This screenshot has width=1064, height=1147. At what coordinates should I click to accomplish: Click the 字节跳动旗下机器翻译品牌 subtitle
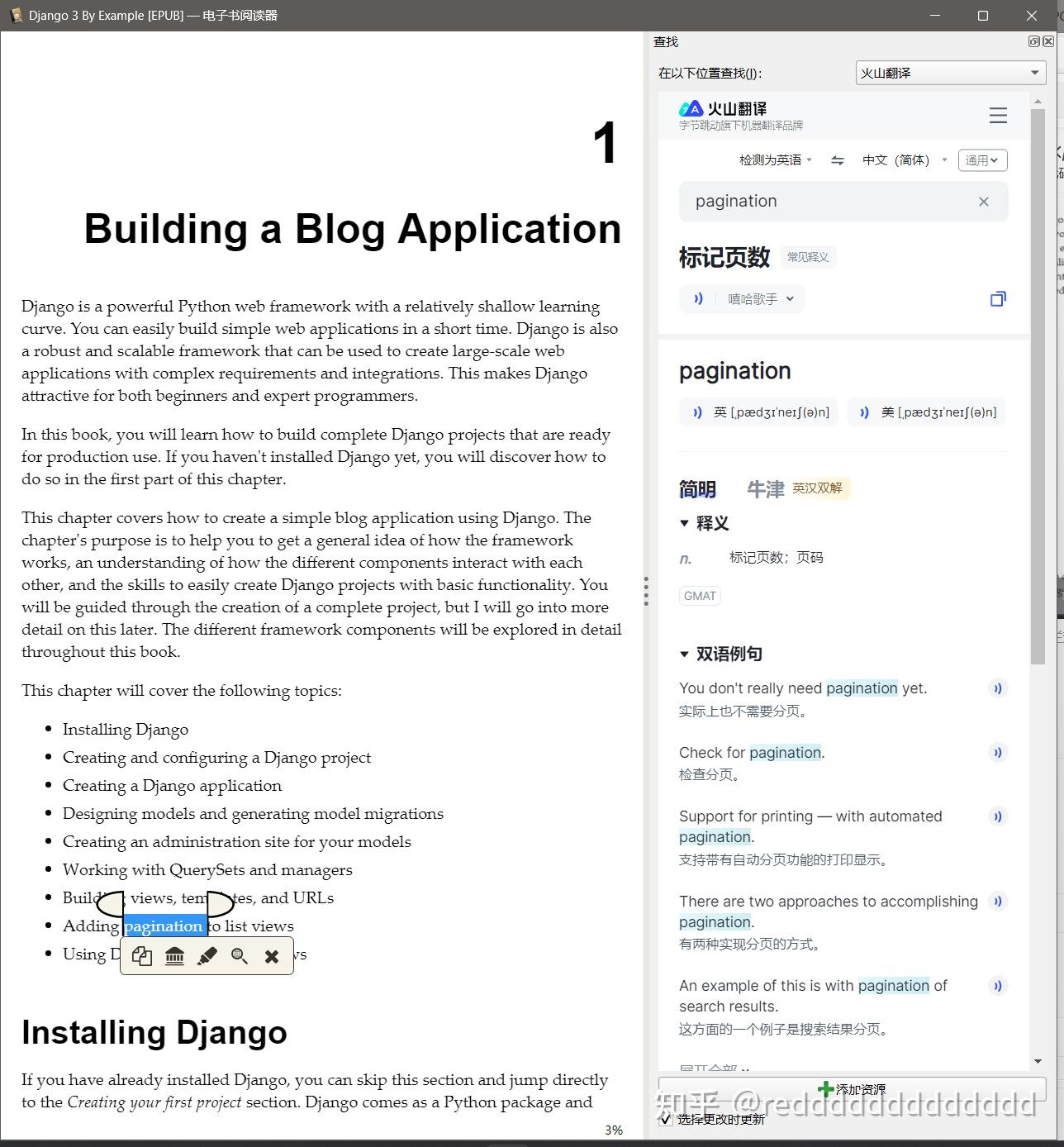click(x=741, y=126)
